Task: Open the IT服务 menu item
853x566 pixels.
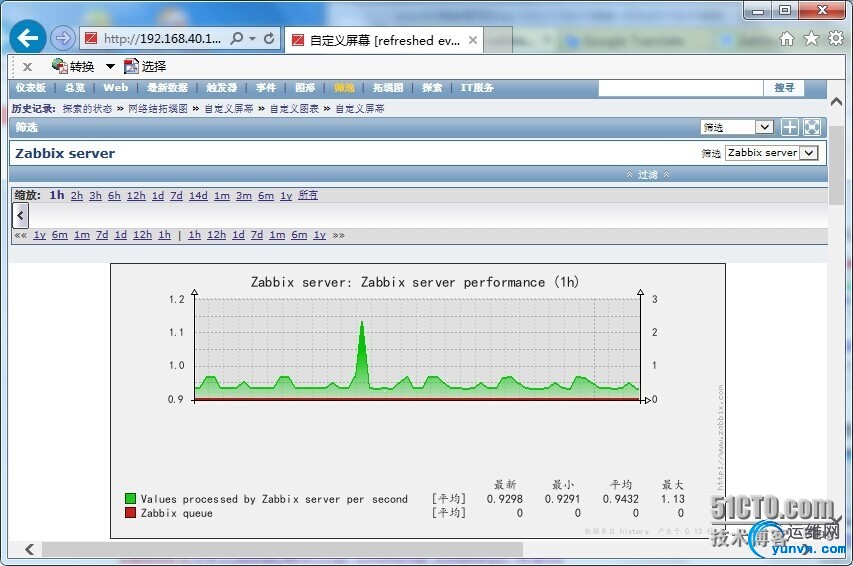Action: tap(477, 88)
